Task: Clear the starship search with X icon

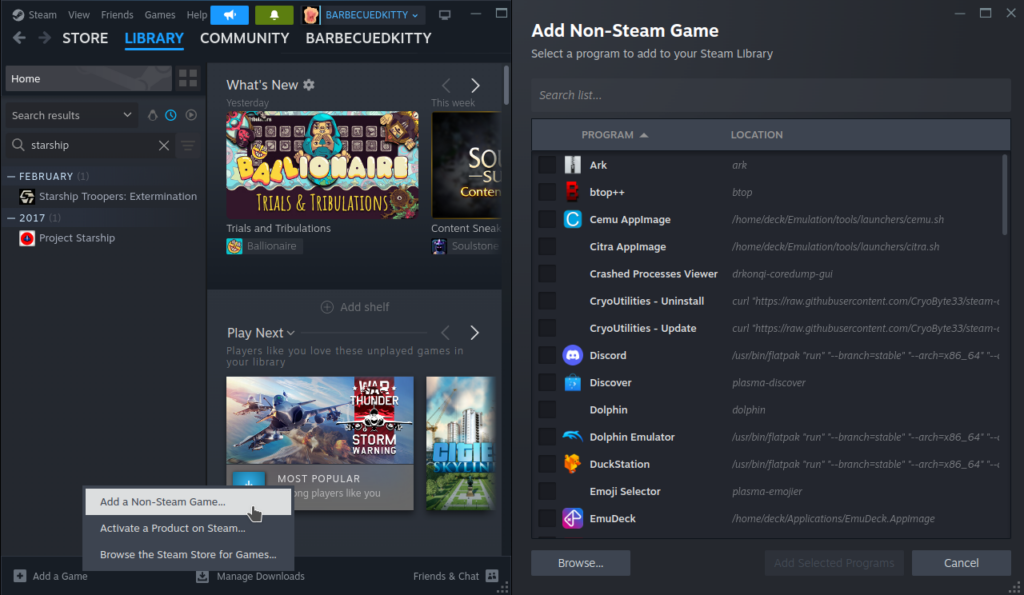Action: (164, 146)
